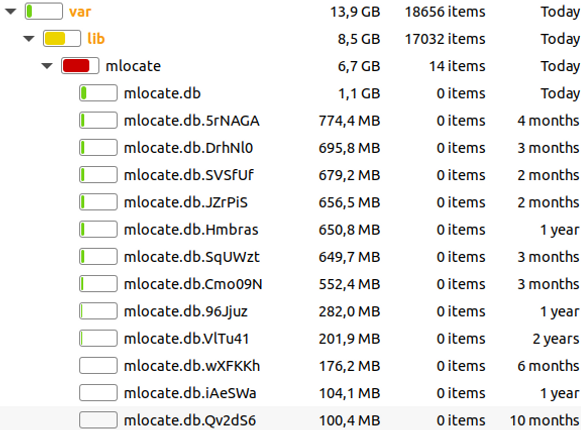Click usage bar of mlocate.db.5rNAGA
This screenshot has width=581, height=430.
pyautogui.click(x=98, y=120)
